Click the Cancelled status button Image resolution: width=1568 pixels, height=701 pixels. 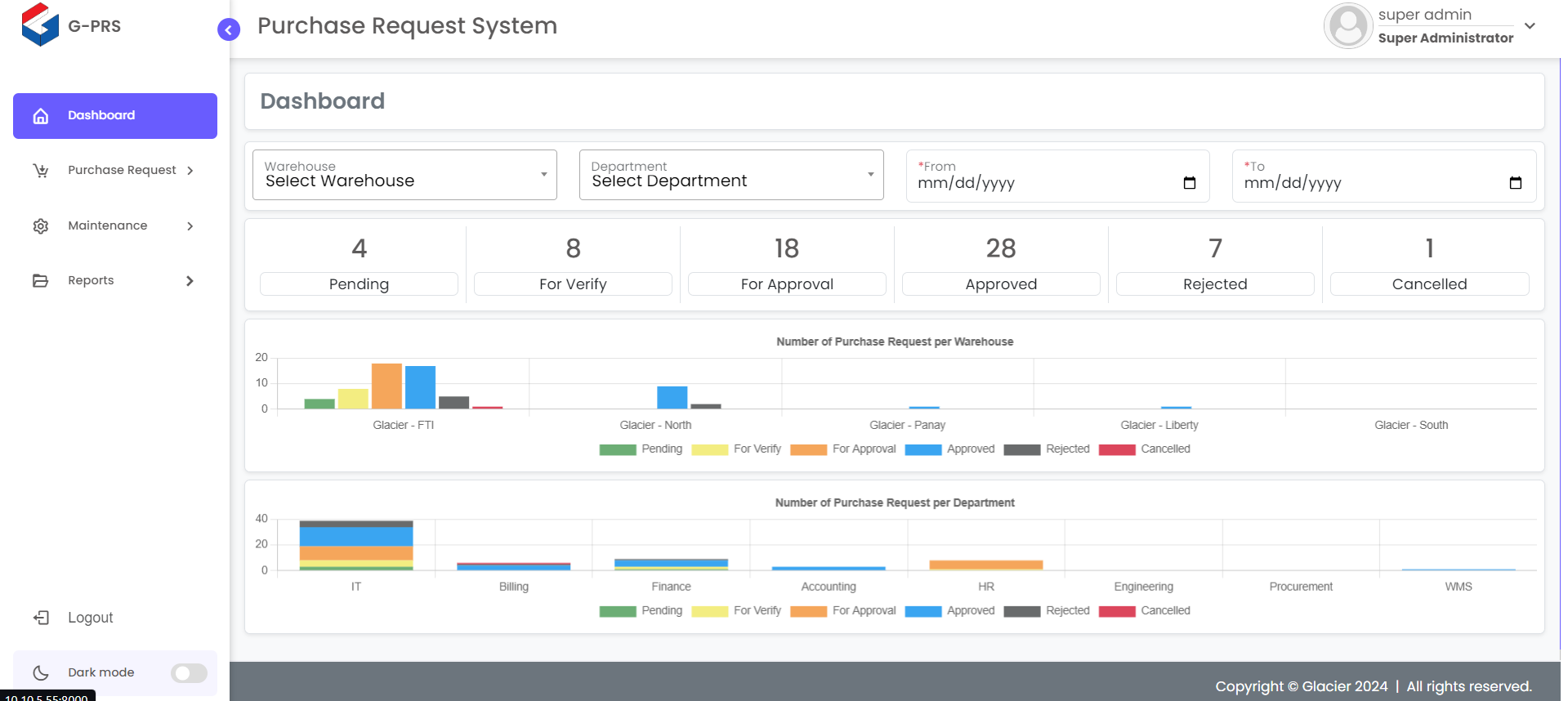click(x=1429, y=284)
